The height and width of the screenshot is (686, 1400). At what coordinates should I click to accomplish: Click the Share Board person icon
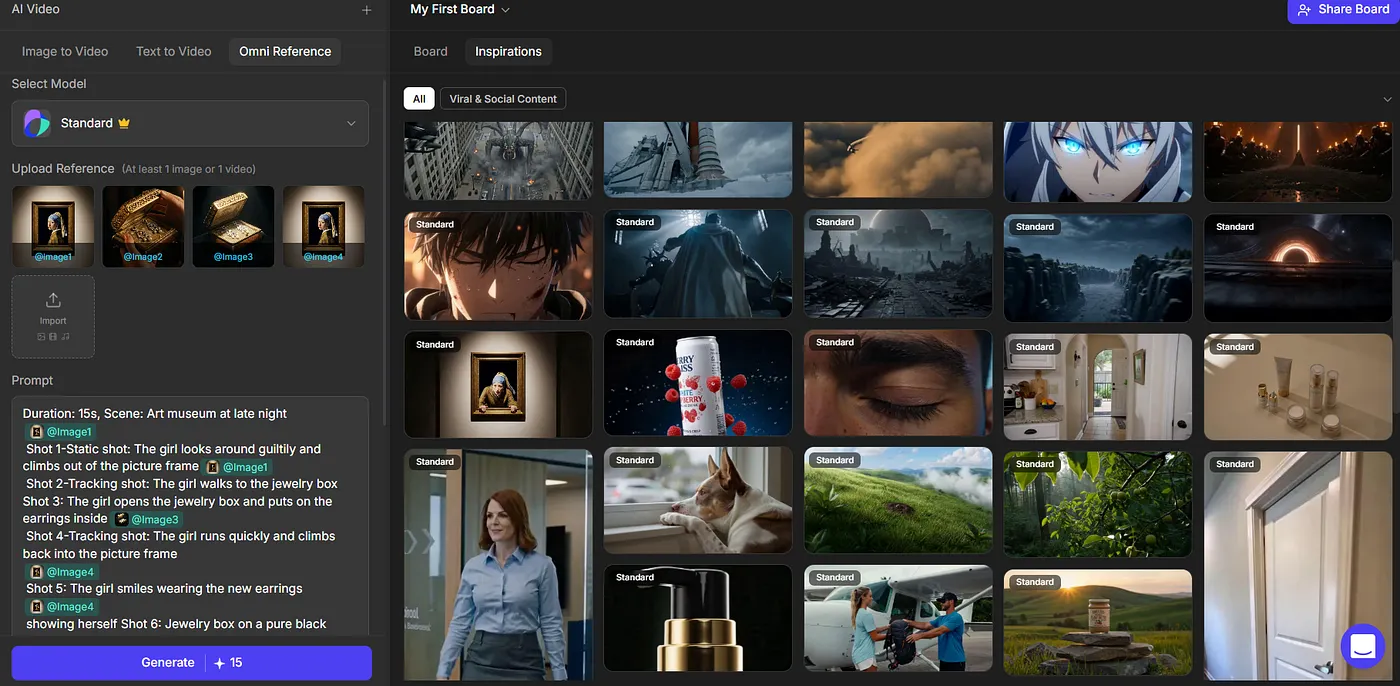(x=1304, y=10)
